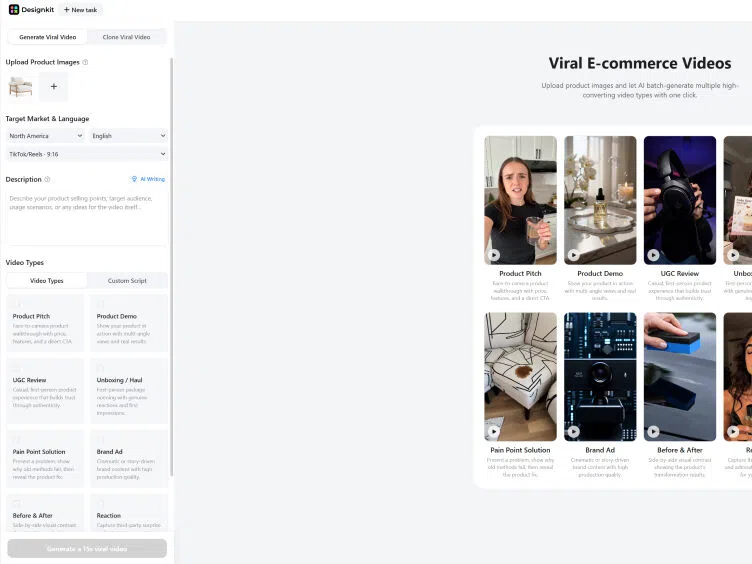Play the Unboxing sample video
Screen dimensions: 752x564
point(733,255)
